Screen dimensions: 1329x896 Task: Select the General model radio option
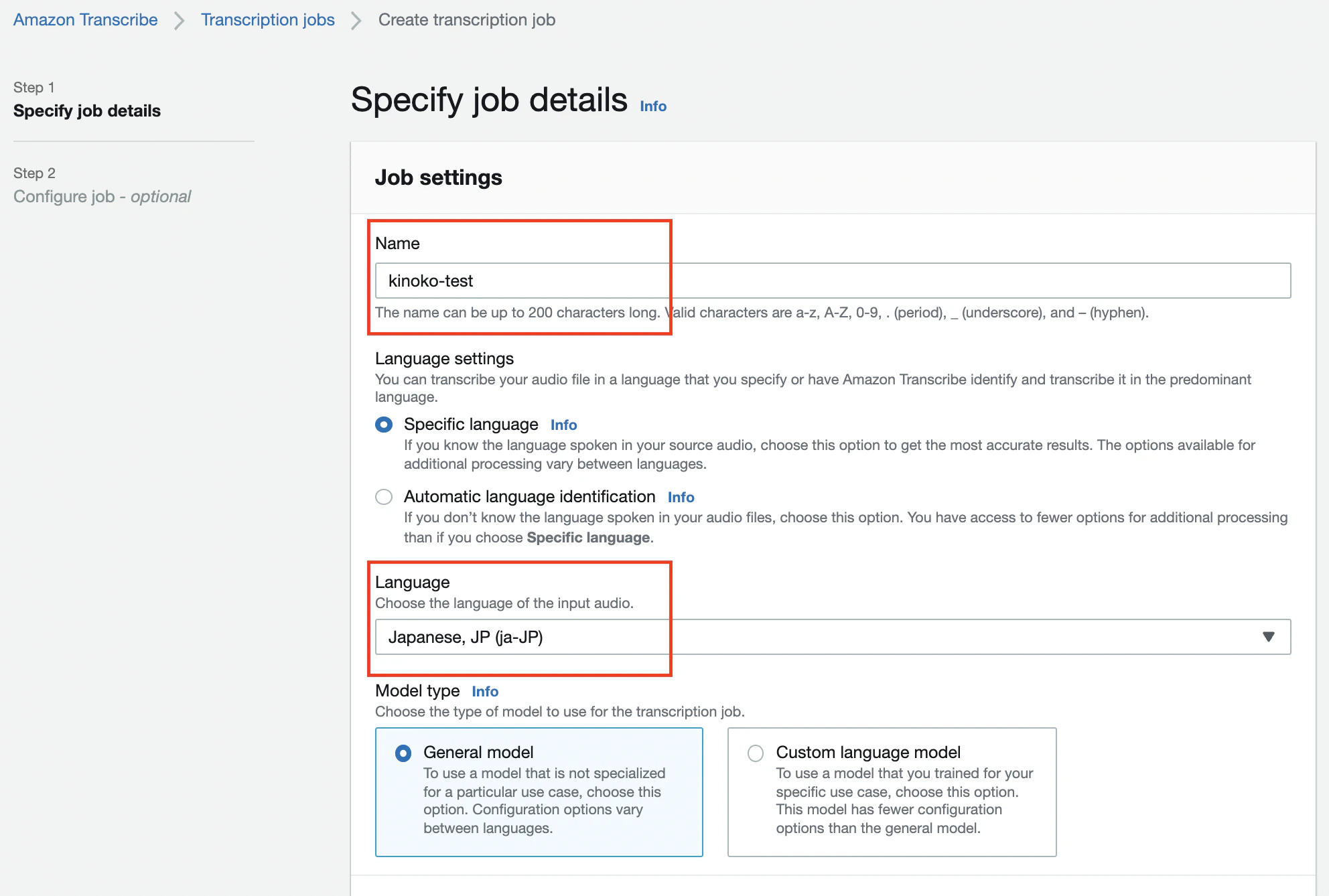click(x=403, y=753)
